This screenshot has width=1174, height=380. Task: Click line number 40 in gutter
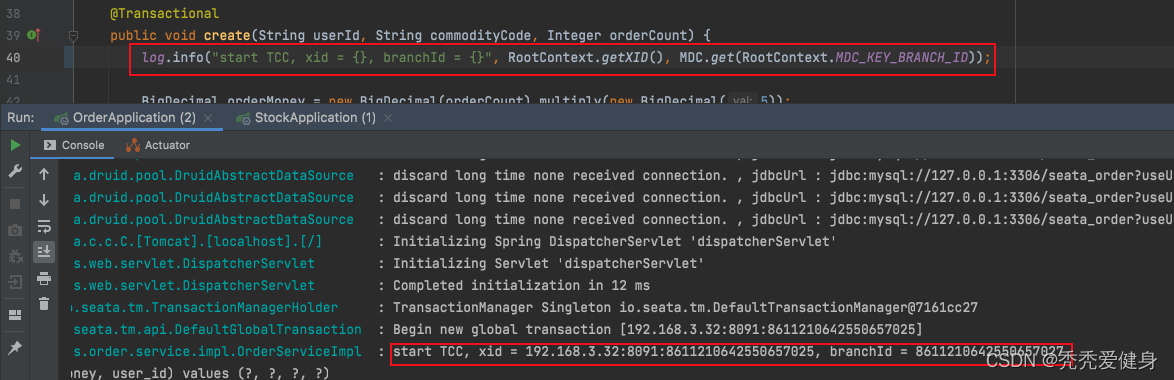pyautogui.click(x=12, y=58)
